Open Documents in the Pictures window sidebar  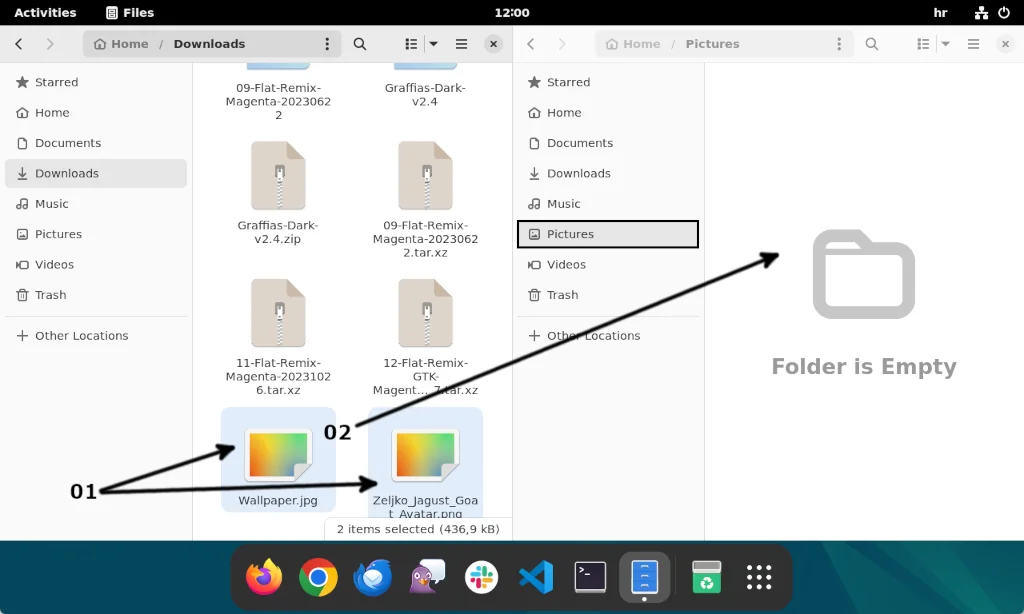608,143
